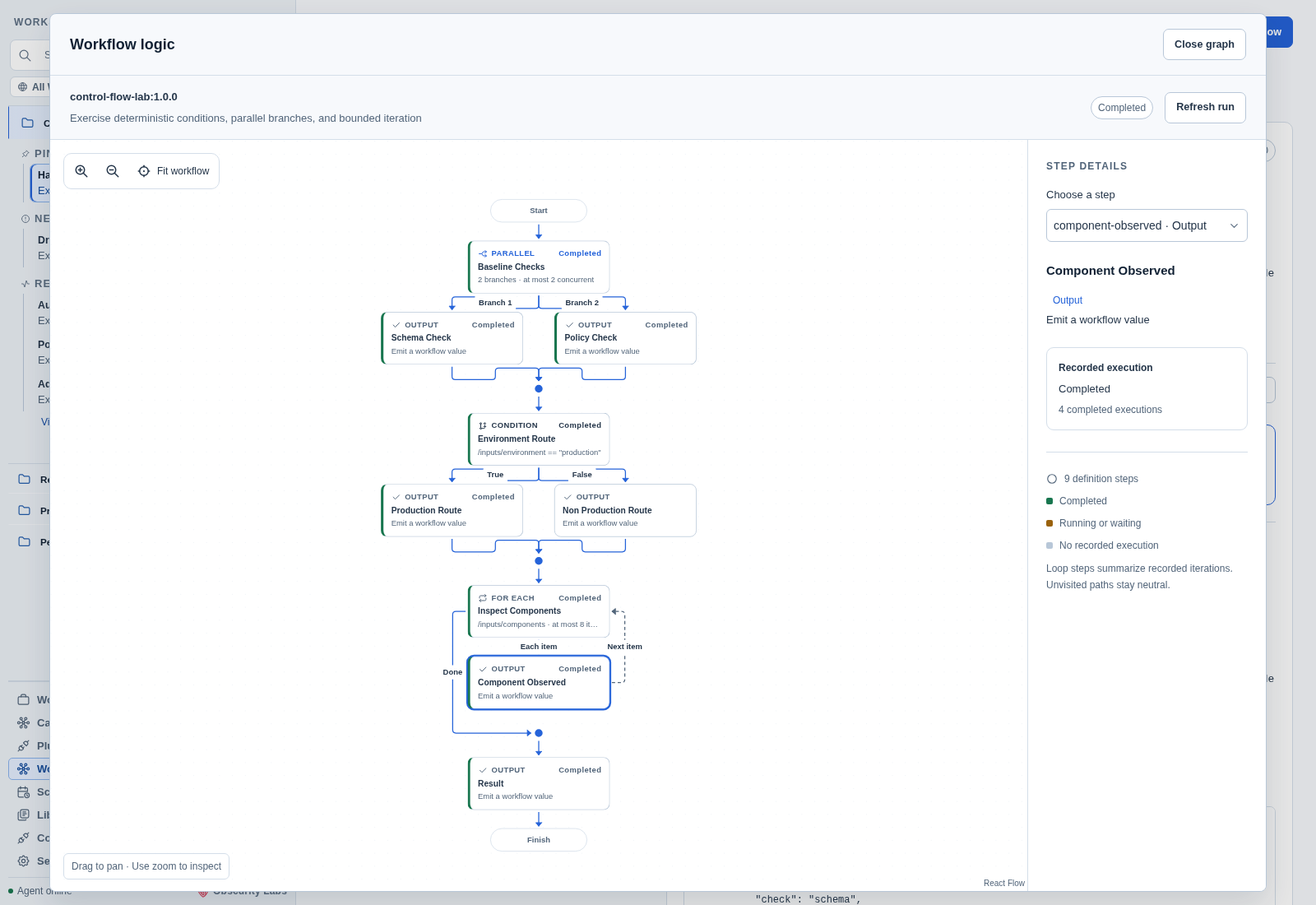This screenshot has height=905, width=1316.
Task: Click the checkmark icon on Result node
Action: [x=483, y=770]
